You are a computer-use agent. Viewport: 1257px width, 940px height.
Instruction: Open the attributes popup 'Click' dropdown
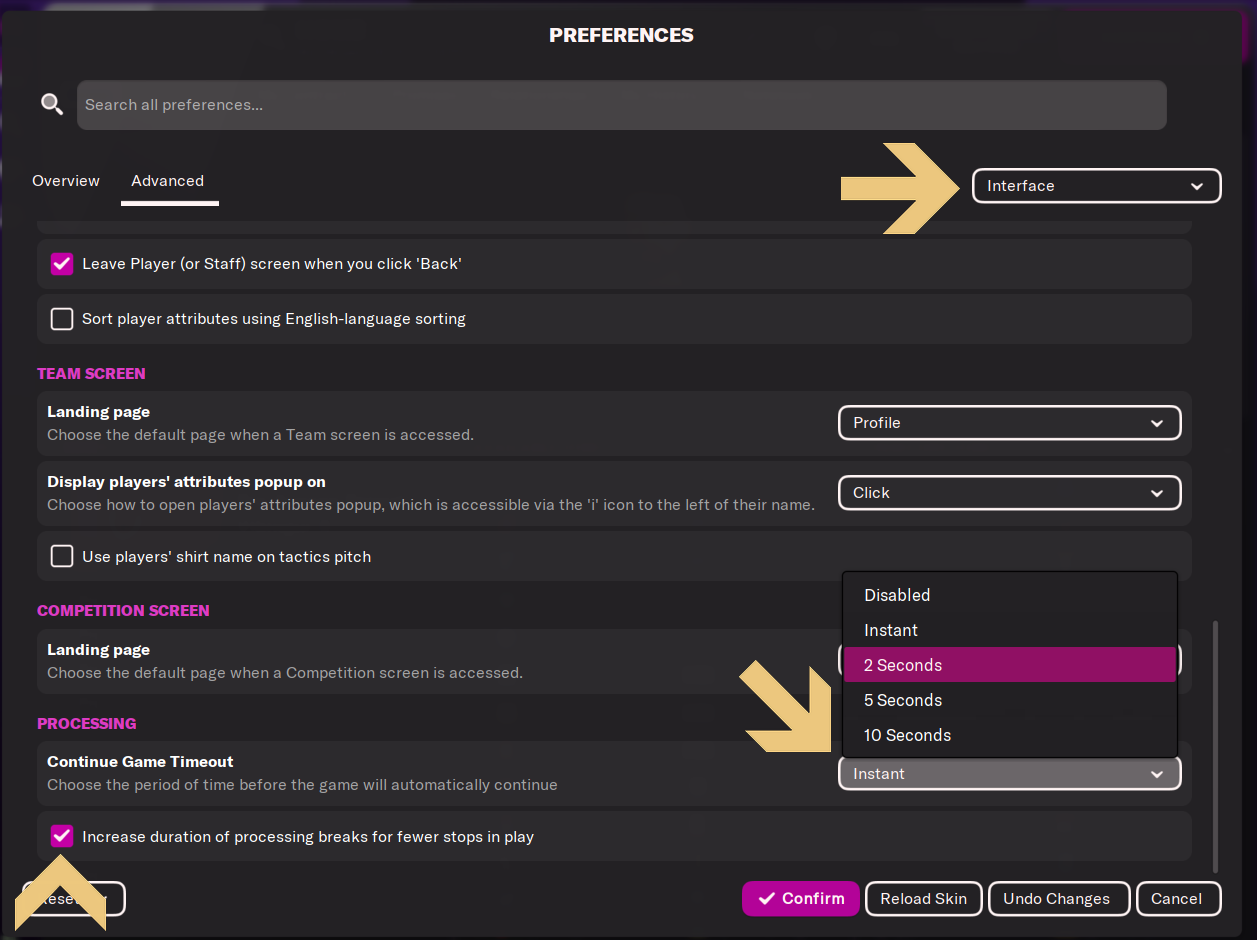[1009, 493]
